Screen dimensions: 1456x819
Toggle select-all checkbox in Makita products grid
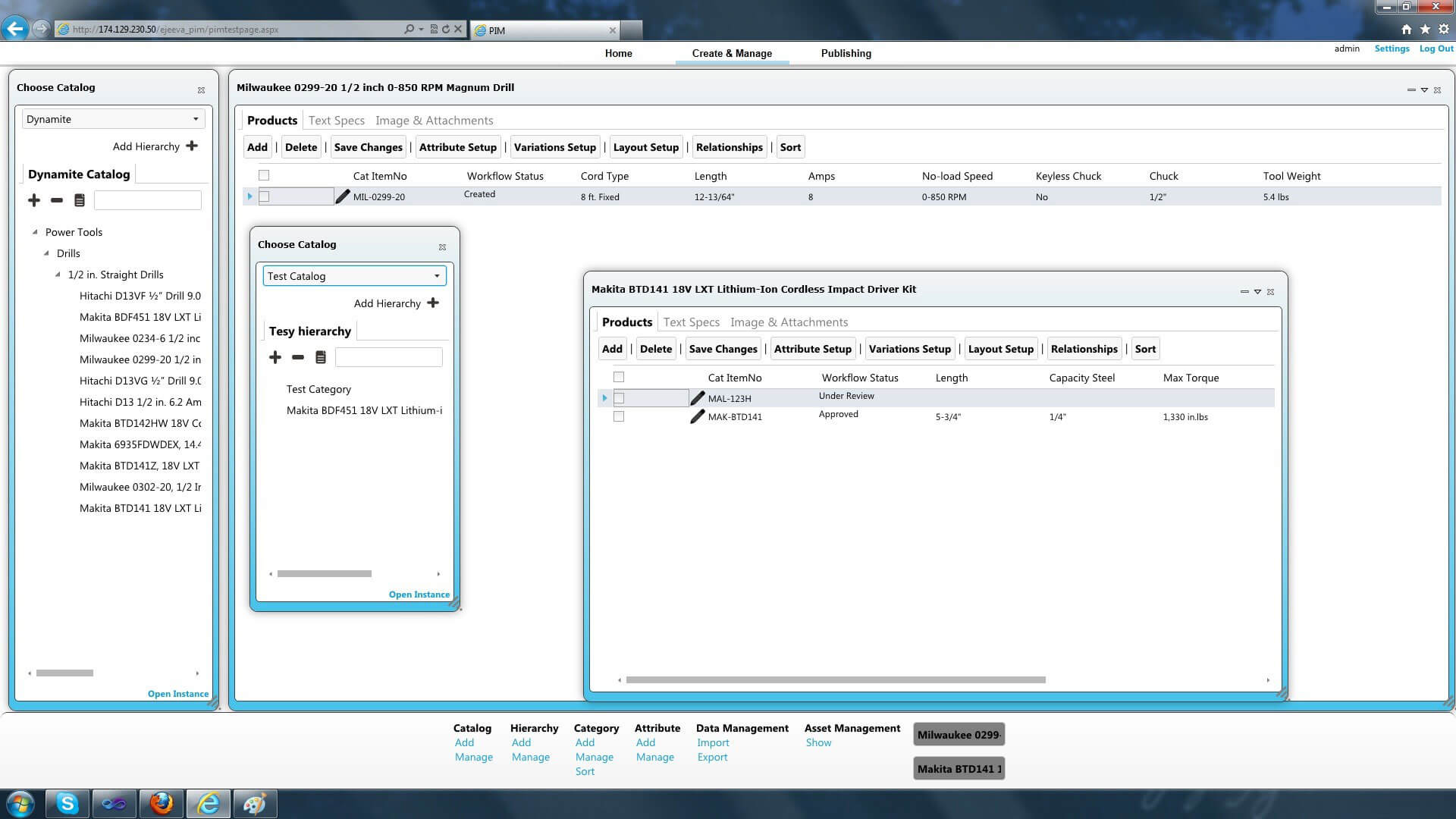(619, 377)
